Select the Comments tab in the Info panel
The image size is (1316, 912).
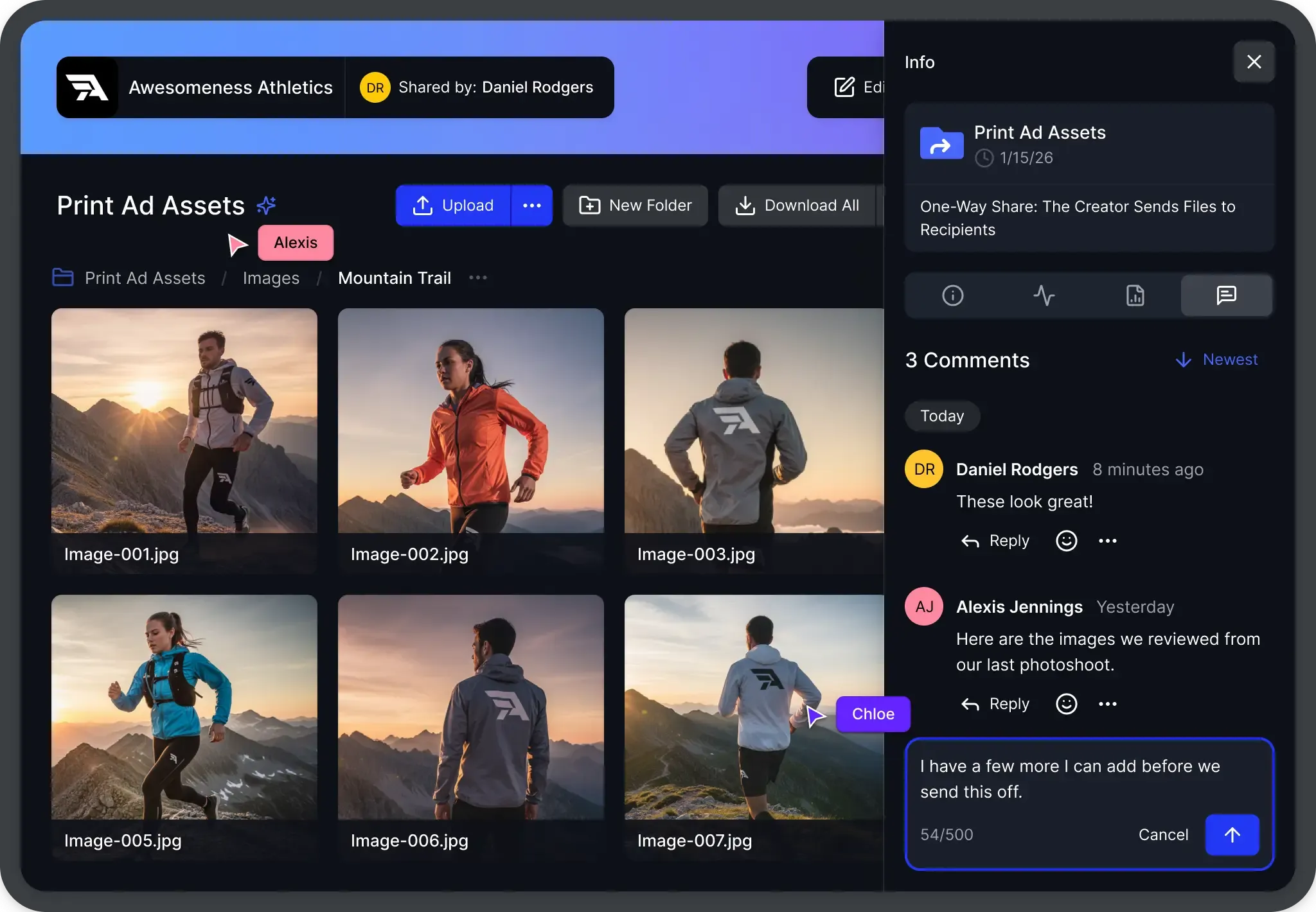pos(1226,295)
